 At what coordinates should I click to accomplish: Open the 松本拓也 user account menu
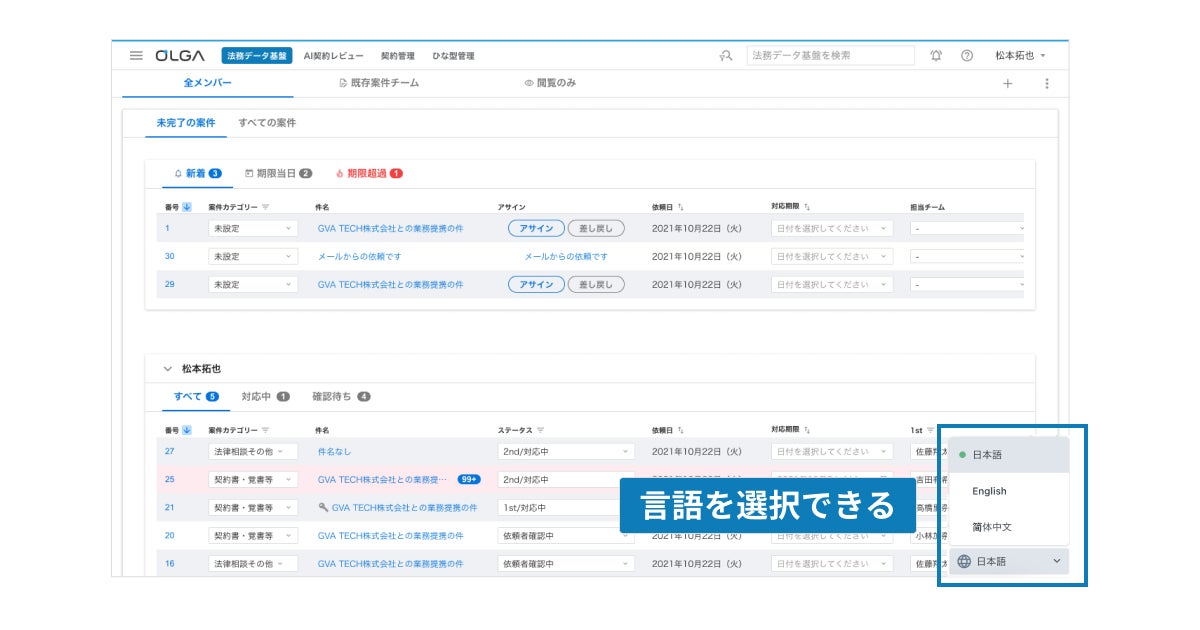1020,56
